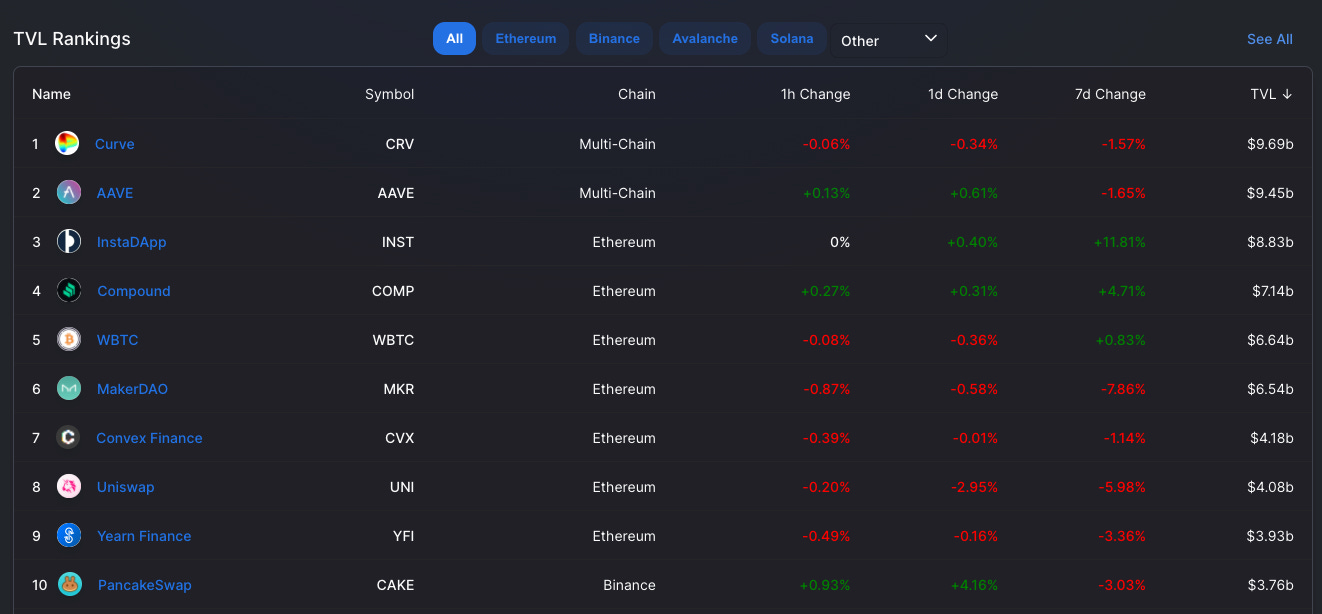
Task: Click the +0.93% 1h change value
Action: tap(826, 585)
